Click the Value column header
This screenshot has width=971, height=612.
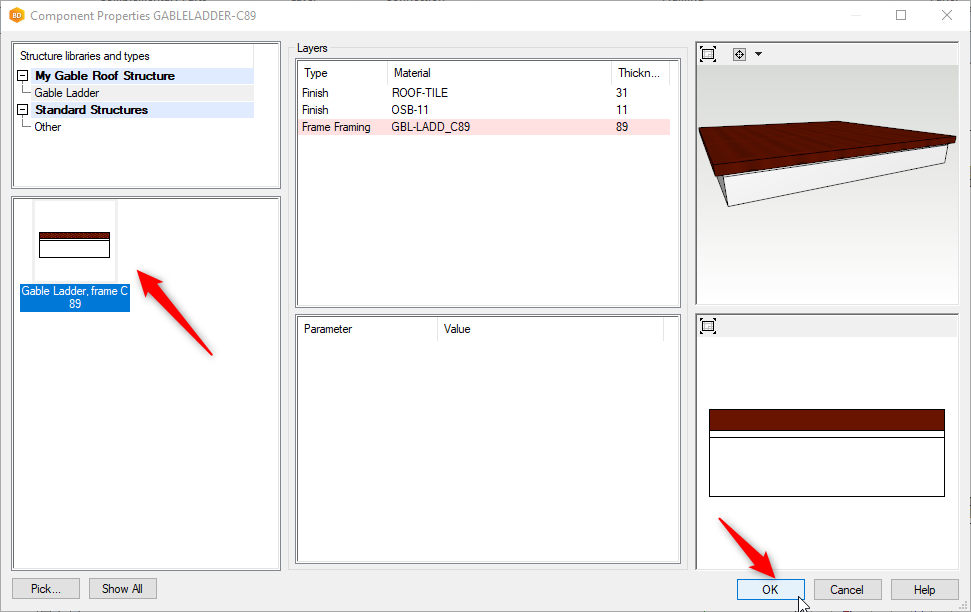coord(550,329)
